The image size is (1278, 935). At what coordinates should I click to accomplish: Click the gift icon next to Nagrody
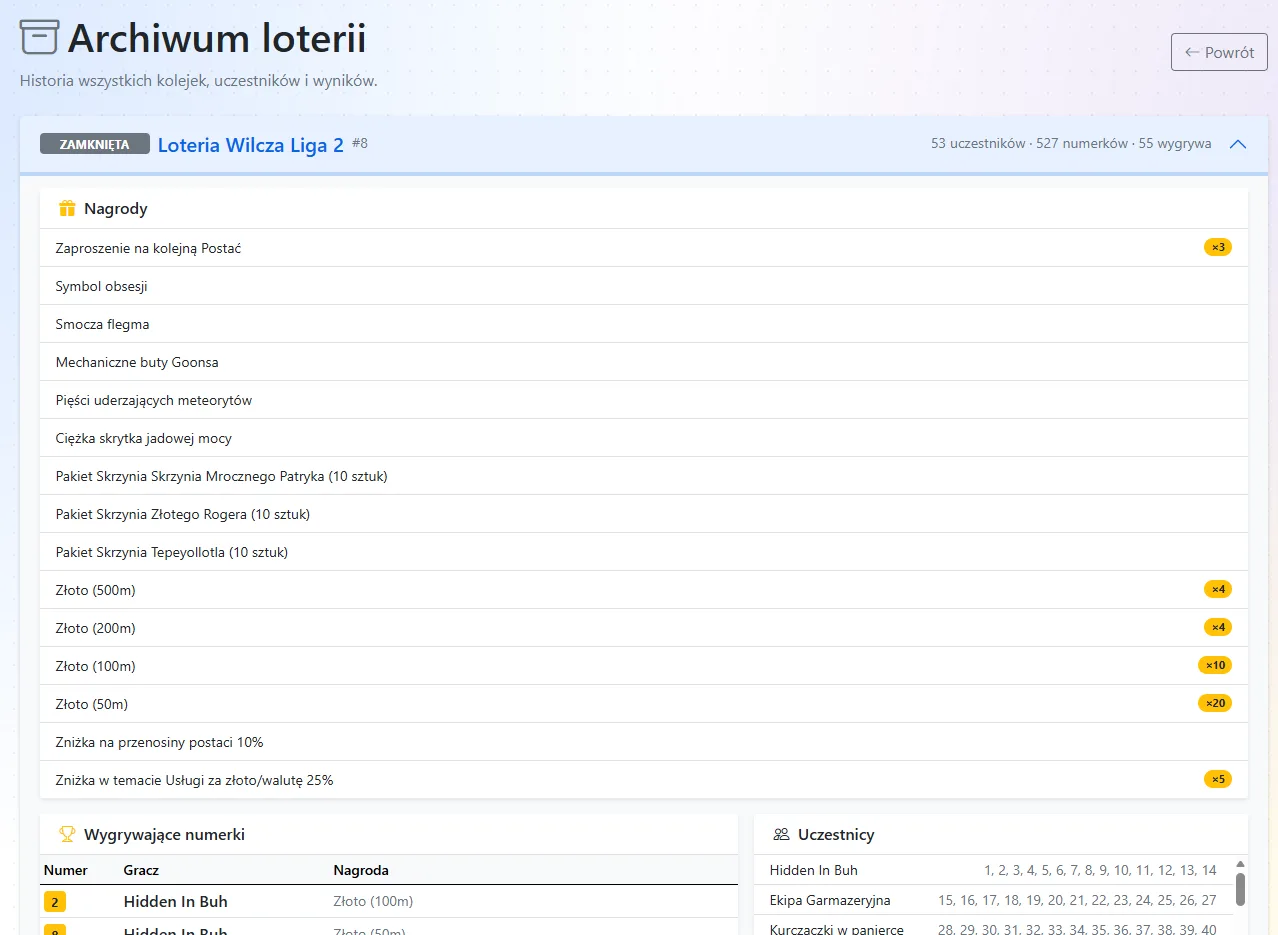pos(67,209)
